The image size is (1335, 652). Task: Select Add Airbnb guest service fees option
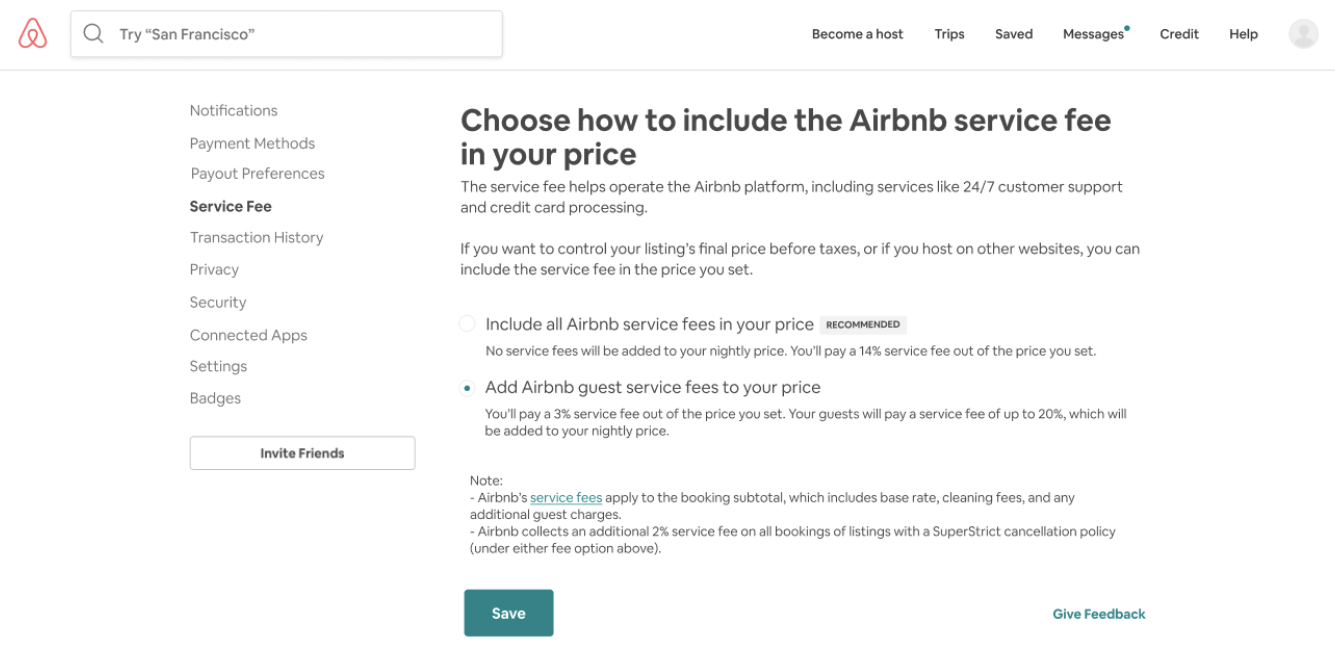click(x=467, y=388)
